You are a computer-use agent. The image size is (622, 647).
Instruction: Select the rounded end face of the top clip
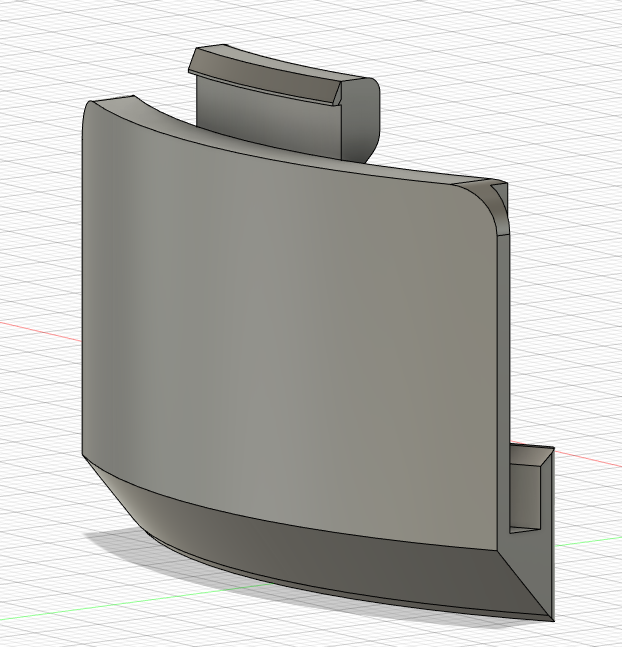pyautogui.click(x=359, y=120)
